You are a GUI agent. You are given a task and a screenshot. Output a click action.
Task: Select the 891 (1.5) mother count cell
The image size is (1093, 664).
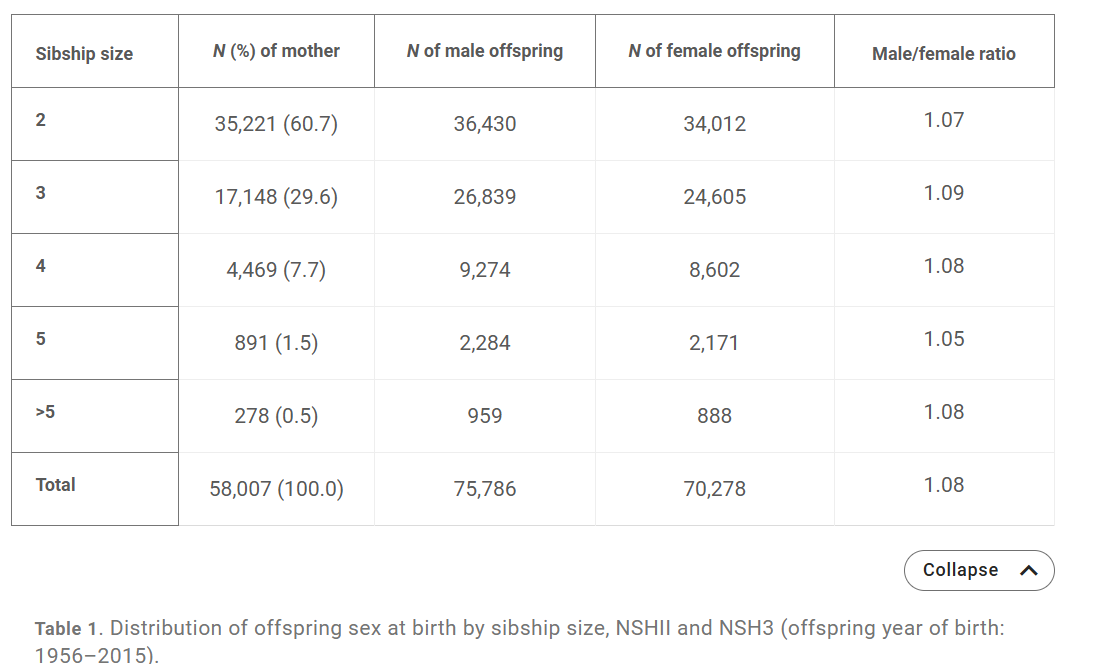tap(276, 343)
